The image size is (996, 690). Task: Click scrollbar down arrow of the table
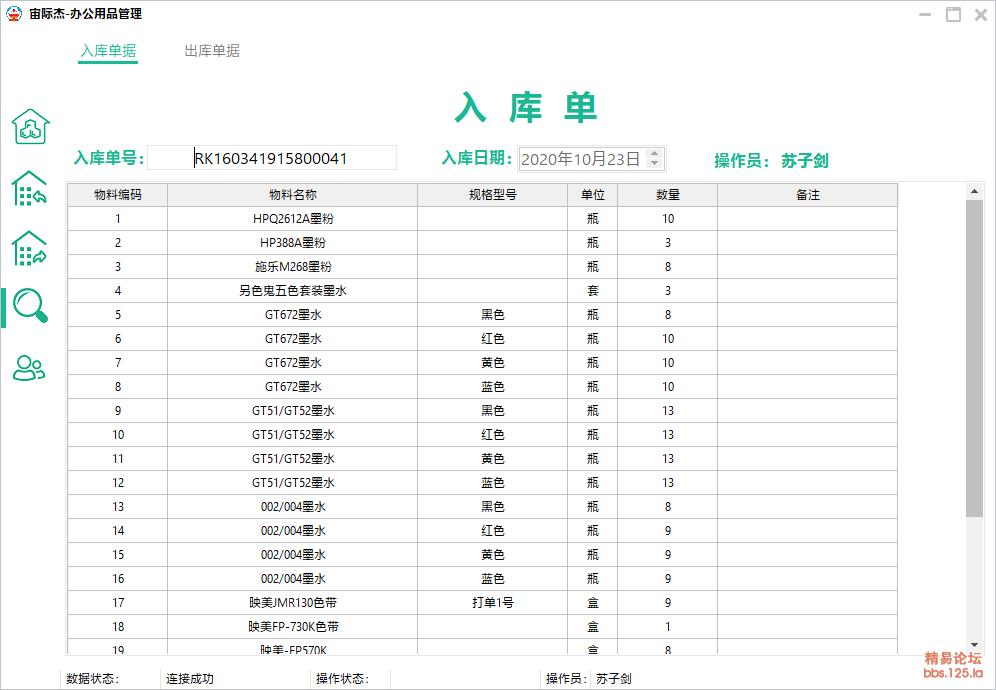(974, 646)
